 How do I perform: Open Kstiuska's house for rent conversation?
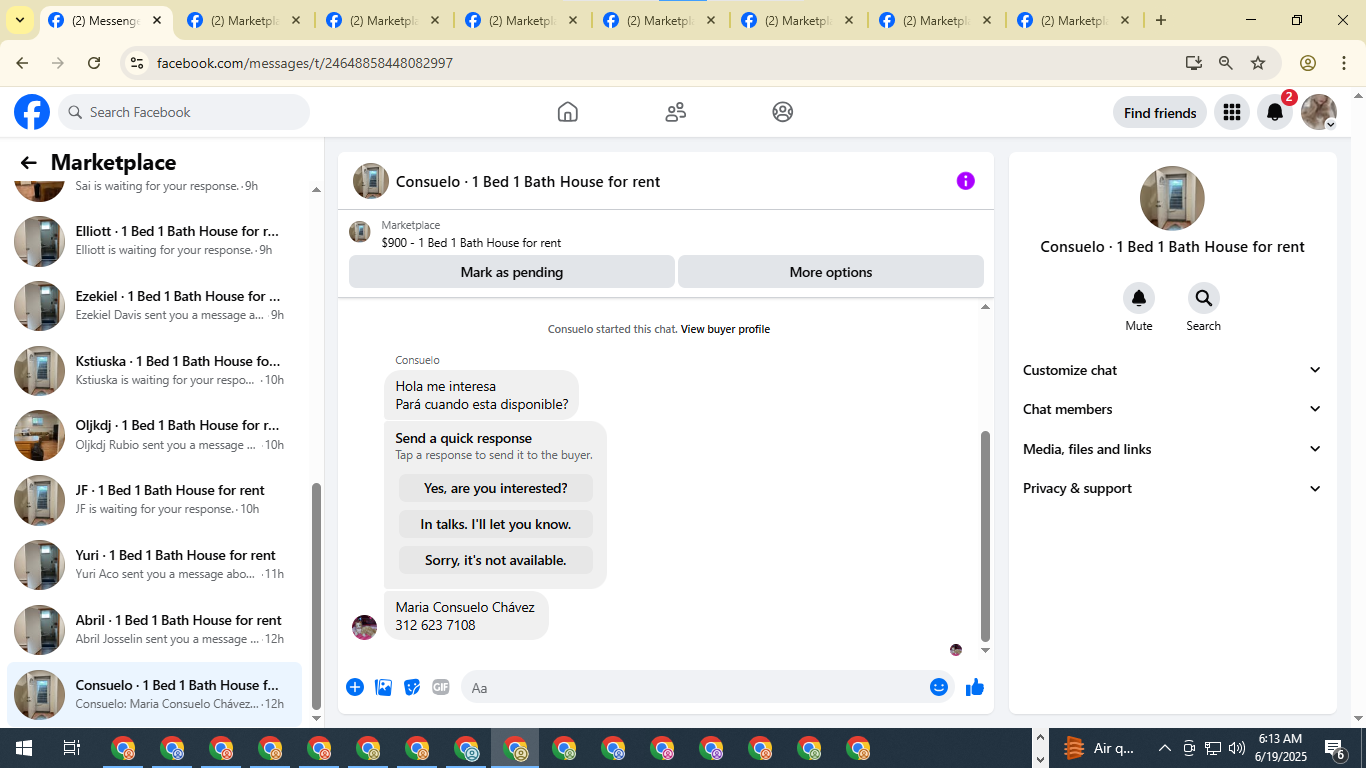coord(155,371)
